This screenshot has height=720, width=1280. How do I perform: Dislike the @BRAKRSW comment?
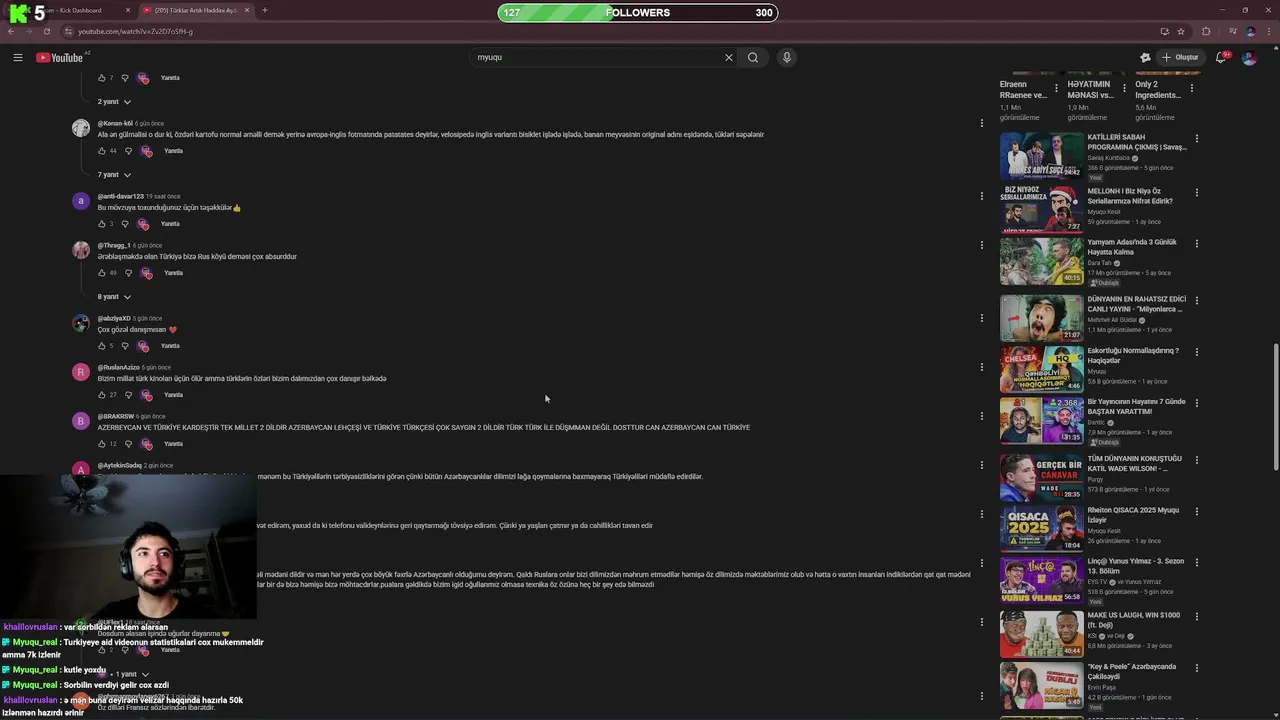pos(128,444)
